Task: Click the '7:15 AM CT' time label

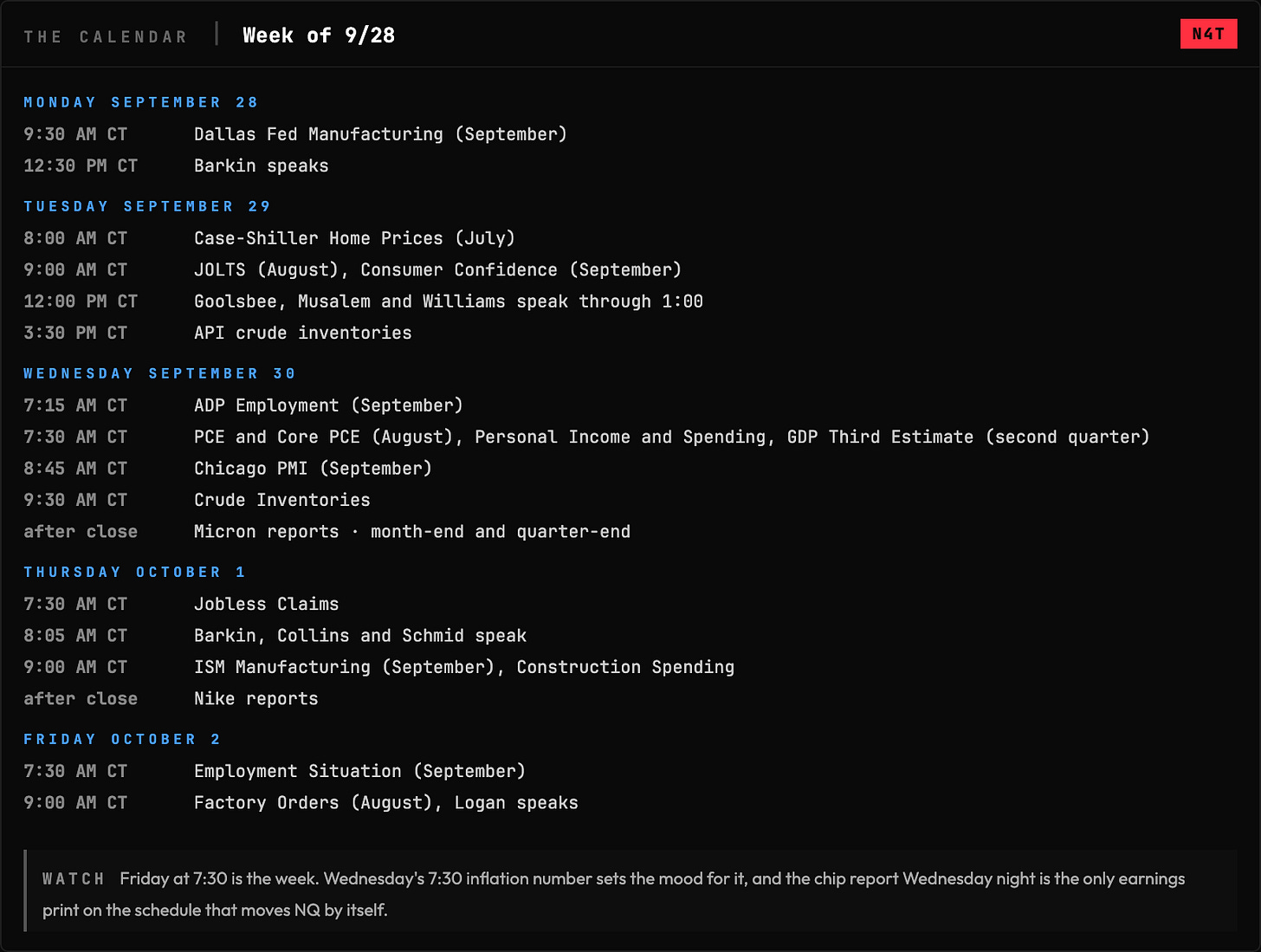Action: (75, 405)
